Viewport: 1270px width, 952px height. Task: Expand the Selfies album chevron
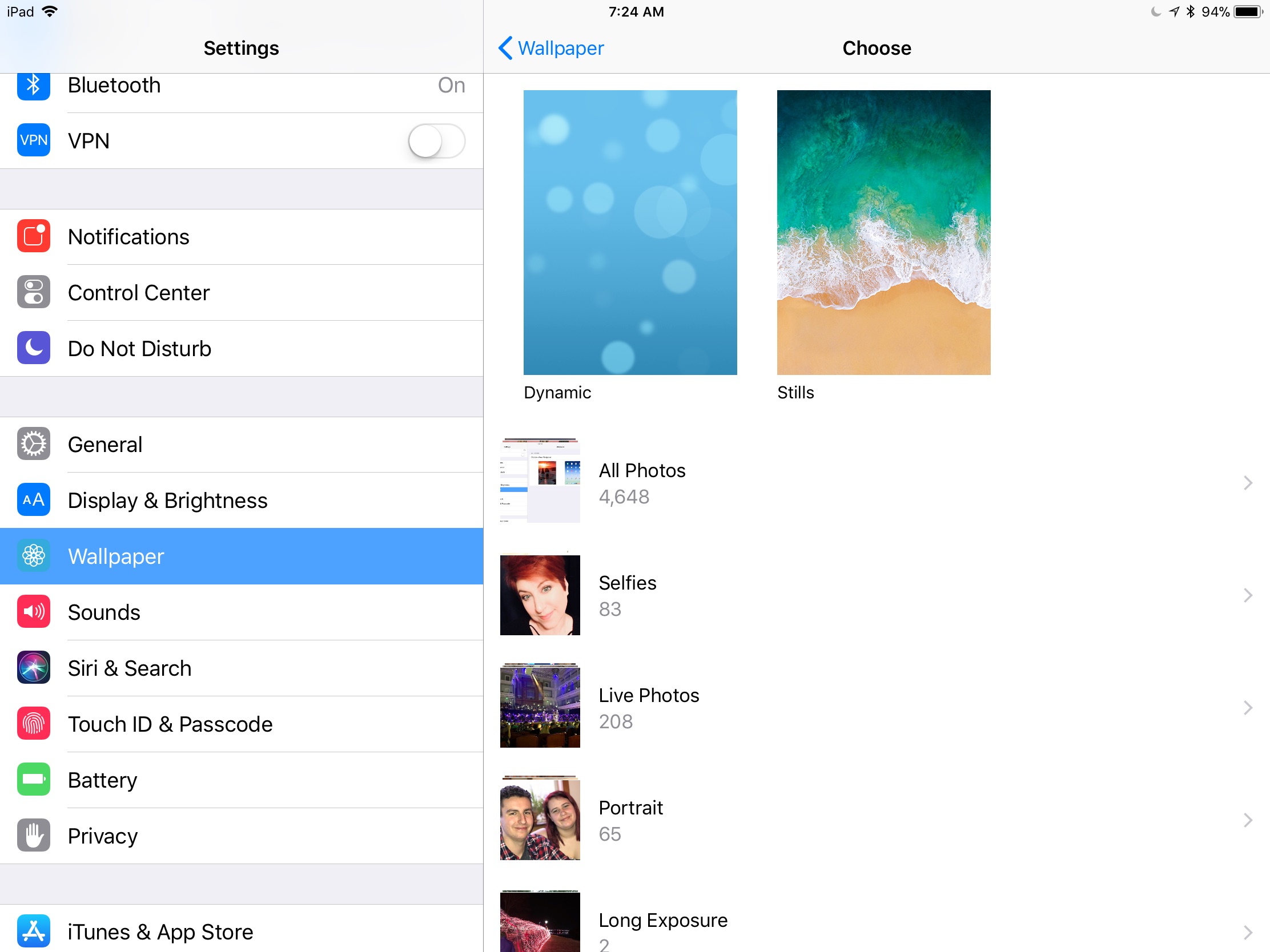pos(1247,595)
